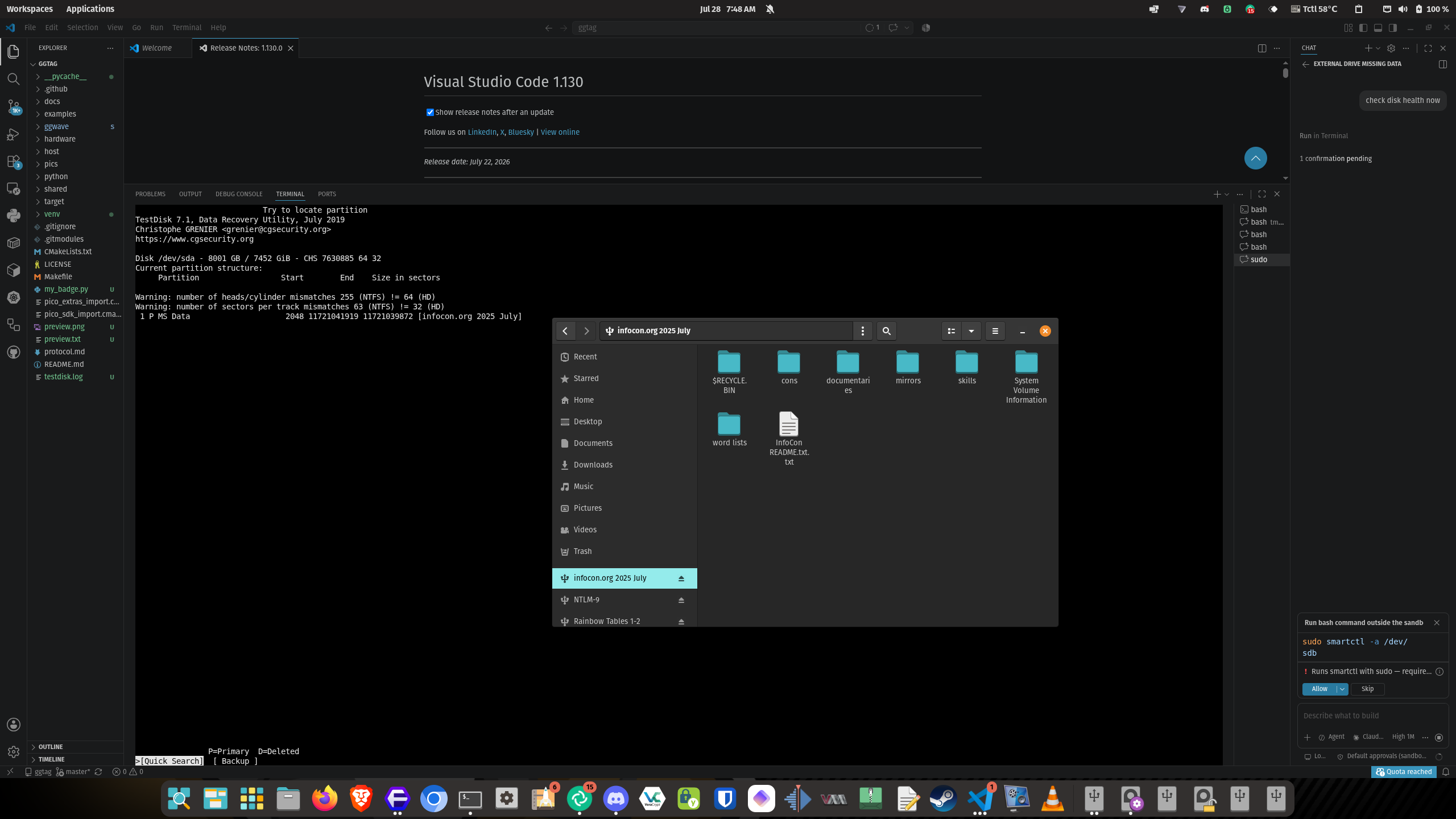Open Source Control view in activity bar
Screen dimensions: 1456x819
click(14, 106)
